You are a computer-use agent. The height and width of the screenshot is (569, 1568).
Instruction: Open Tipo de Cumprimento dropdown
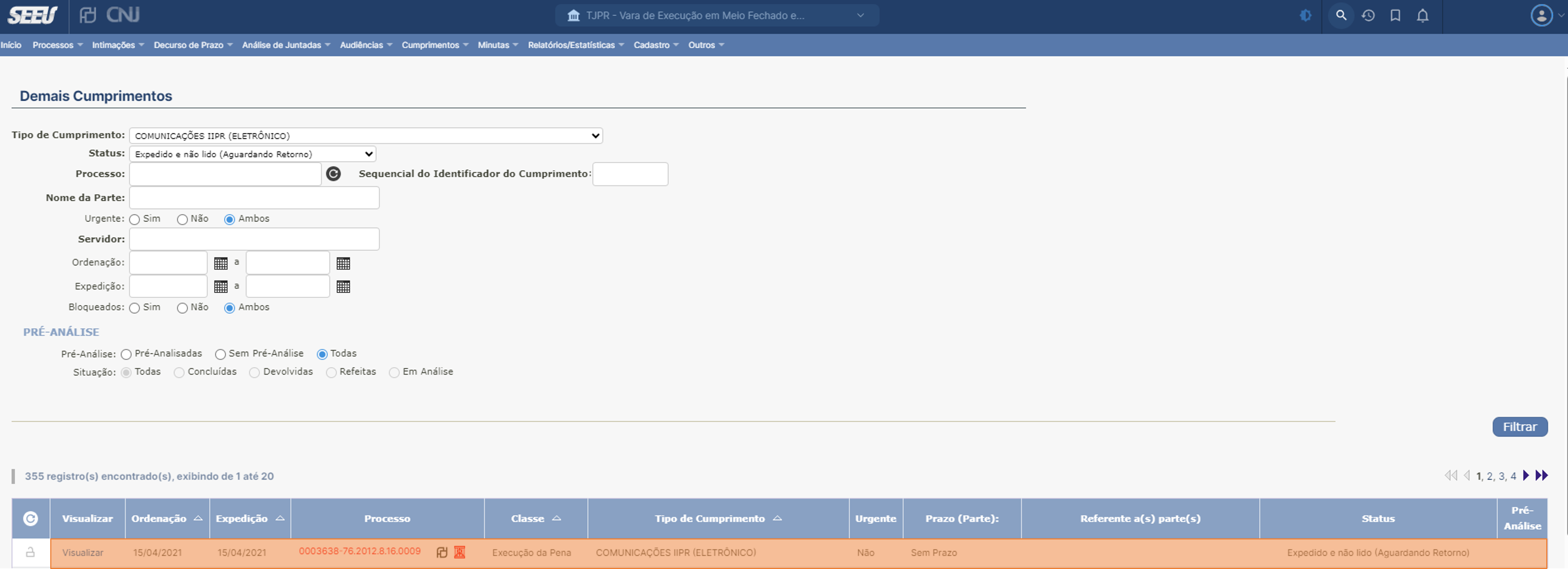(366, 136)
